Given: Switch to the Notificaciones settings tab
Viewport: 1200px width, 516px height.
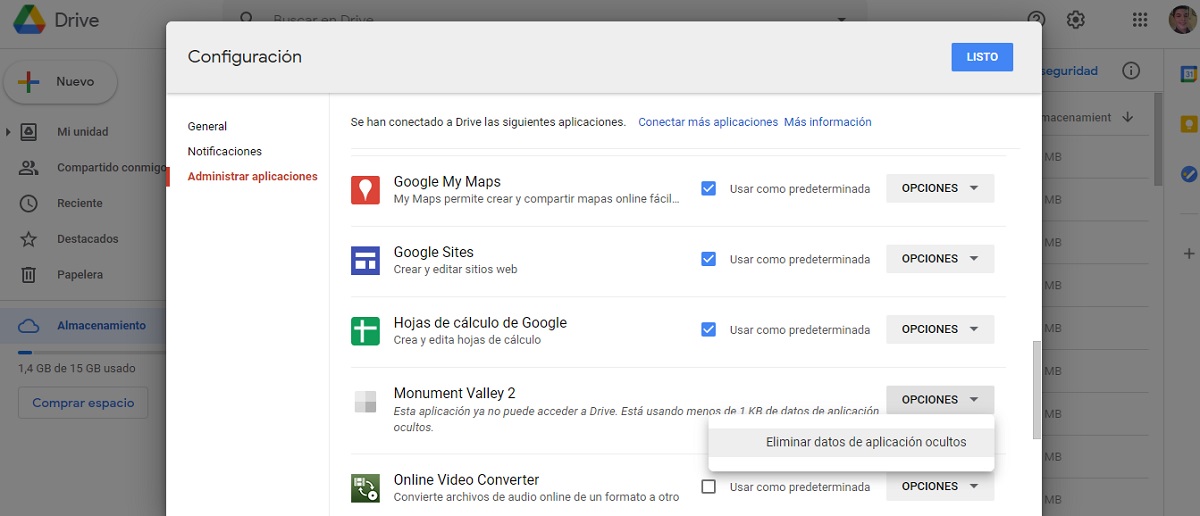Looking at the screenshot, I should (224, 152).
